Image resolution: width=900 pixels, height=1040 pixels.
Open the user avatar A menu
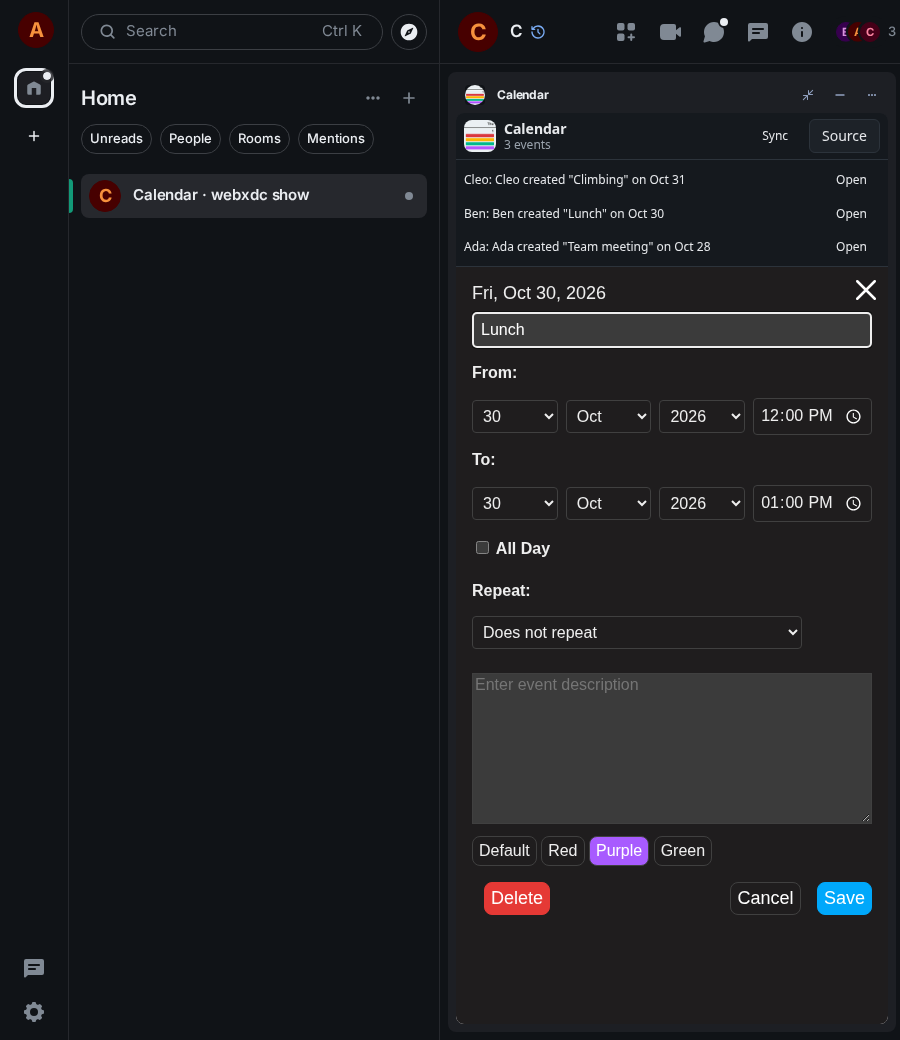point(36,31)
